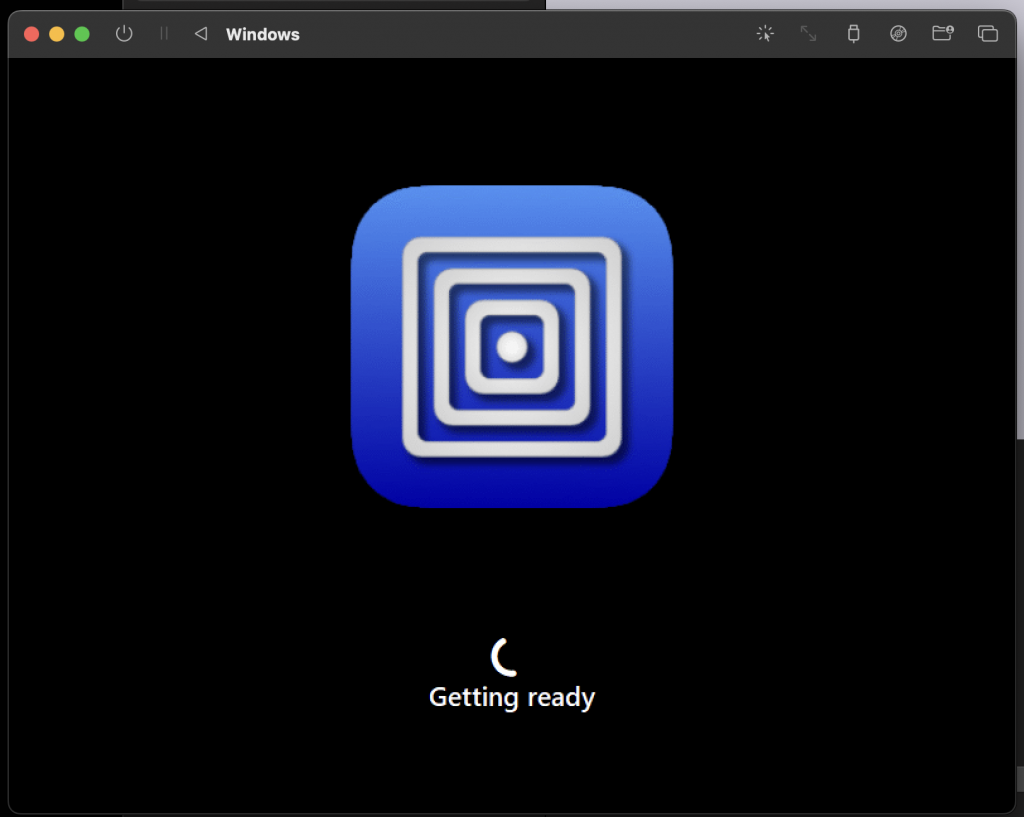Click the Windows title text
The image size is (1024, 817).
262,35
